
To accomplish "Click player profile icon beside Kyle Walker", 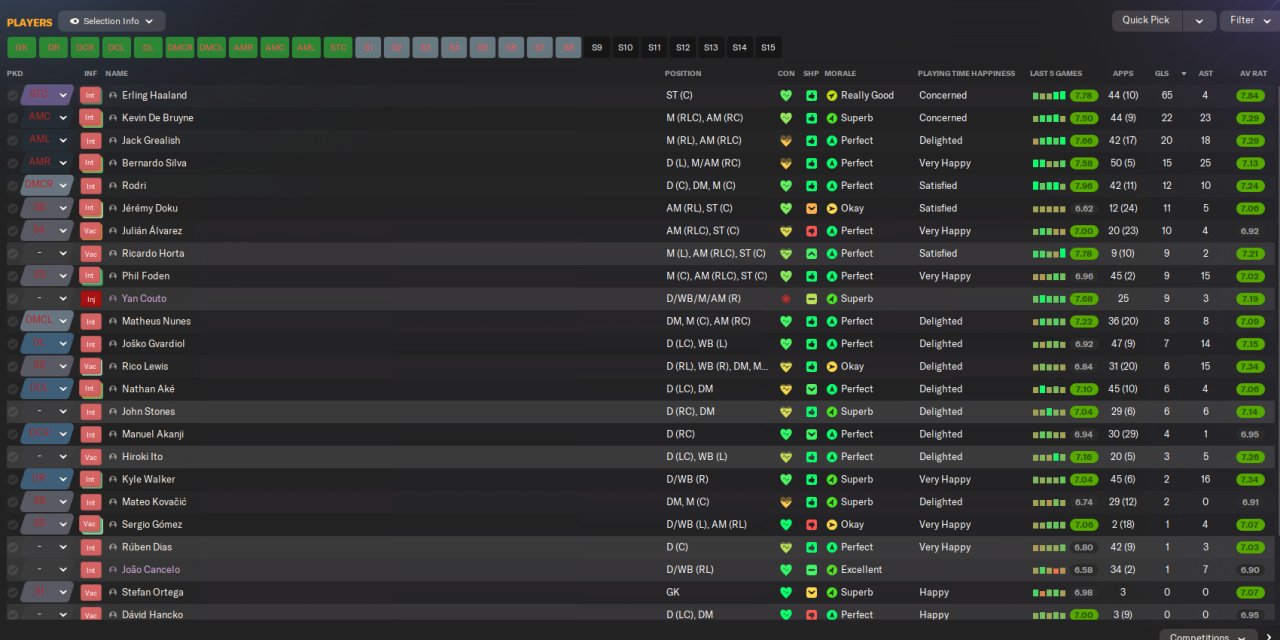I will coord(113,479).
